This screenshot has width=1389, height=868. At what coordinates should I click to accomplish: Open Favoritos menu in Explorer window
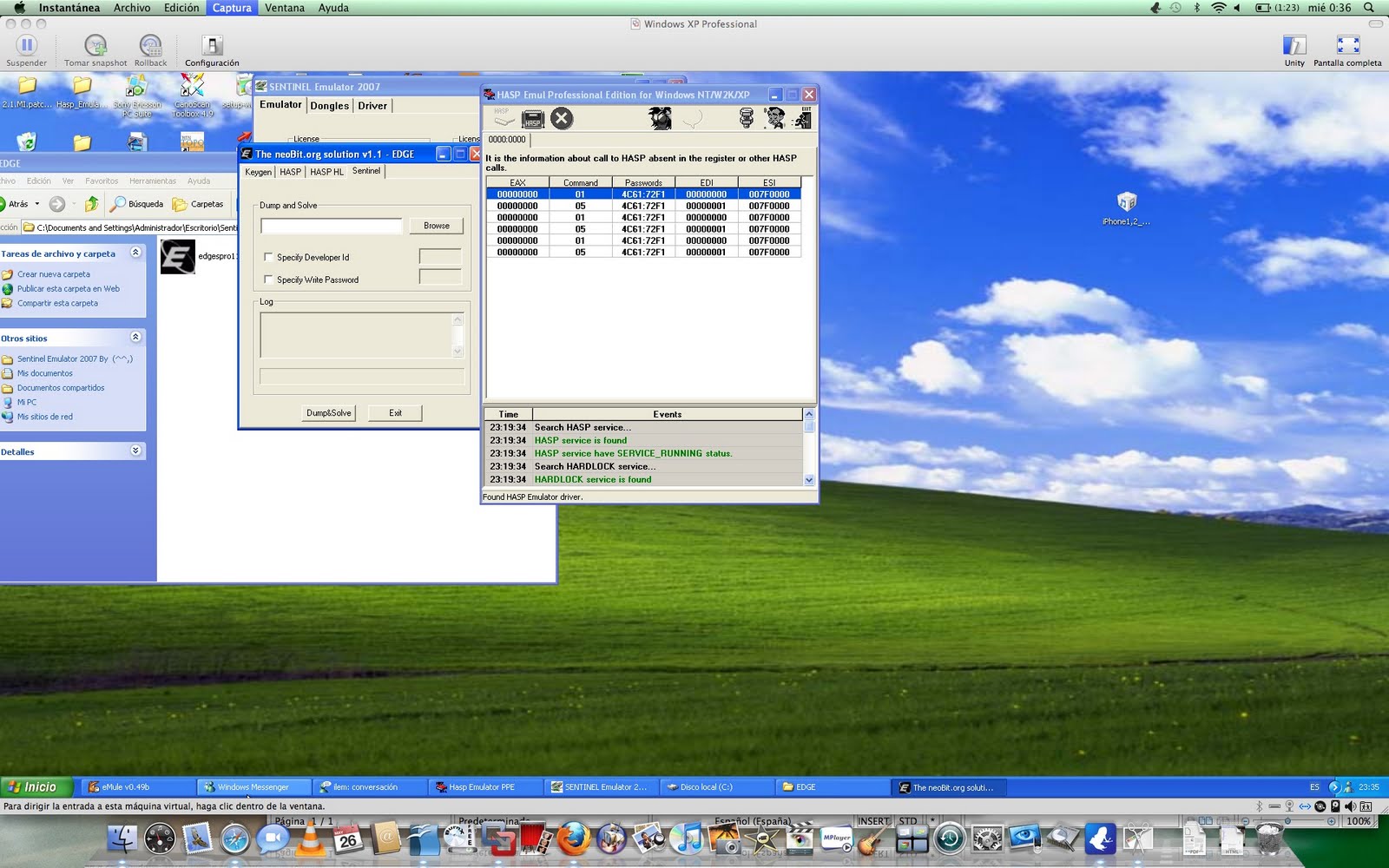(x=102, y=181)
